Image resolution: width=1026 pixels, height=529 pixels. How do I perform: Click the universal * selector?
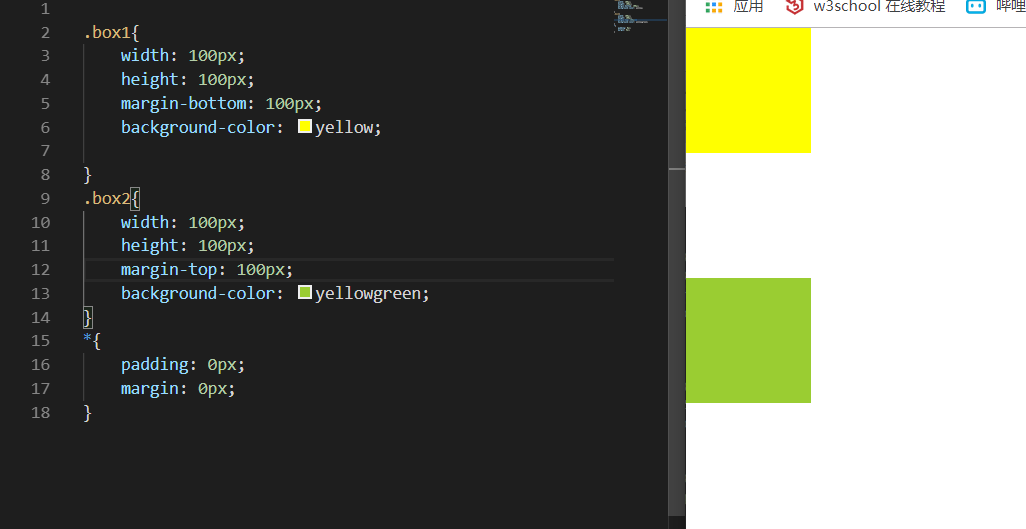point(88,340)
